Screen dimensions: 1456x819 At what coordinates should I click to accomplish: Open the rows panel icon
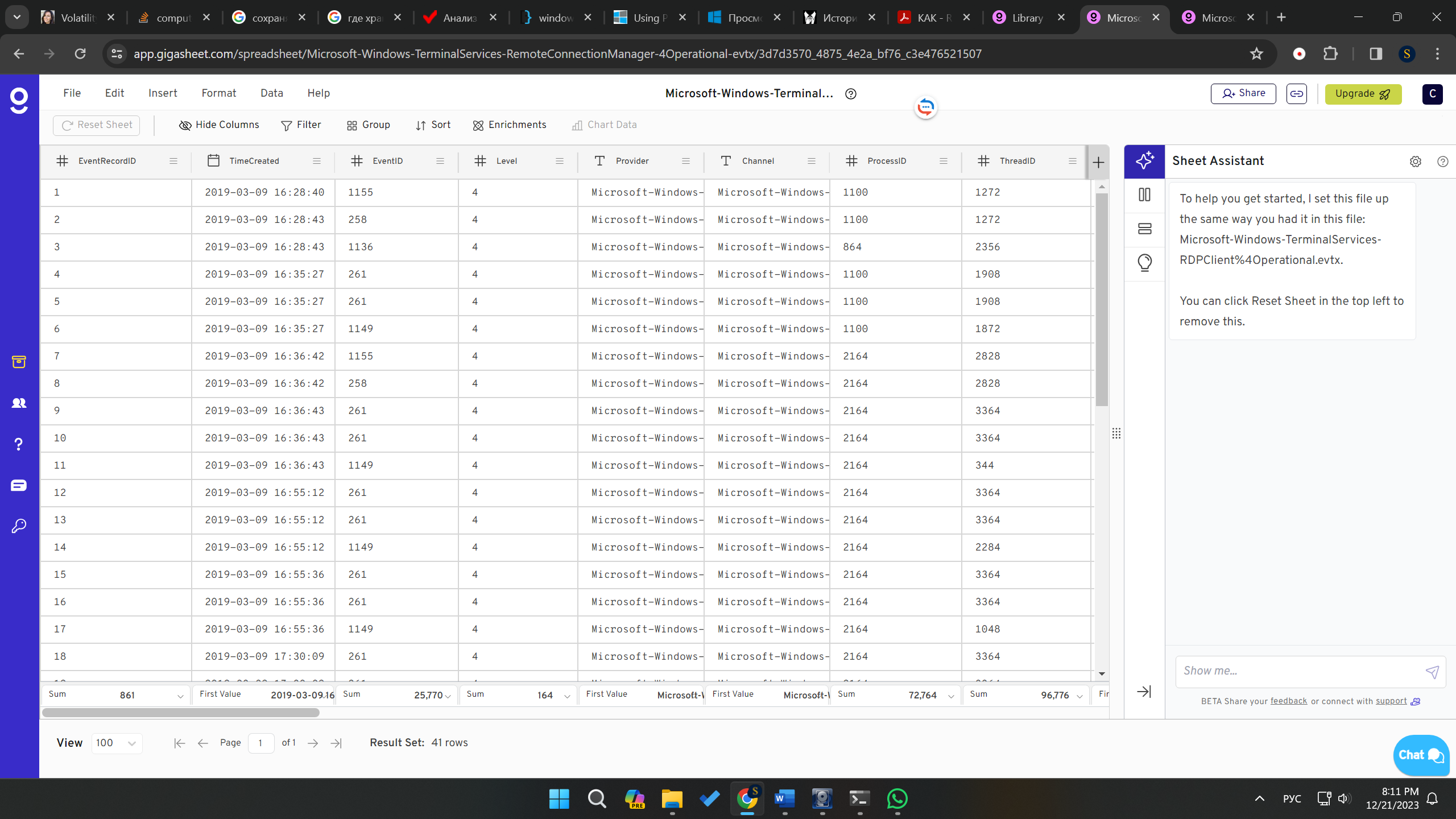(1144, 229)
